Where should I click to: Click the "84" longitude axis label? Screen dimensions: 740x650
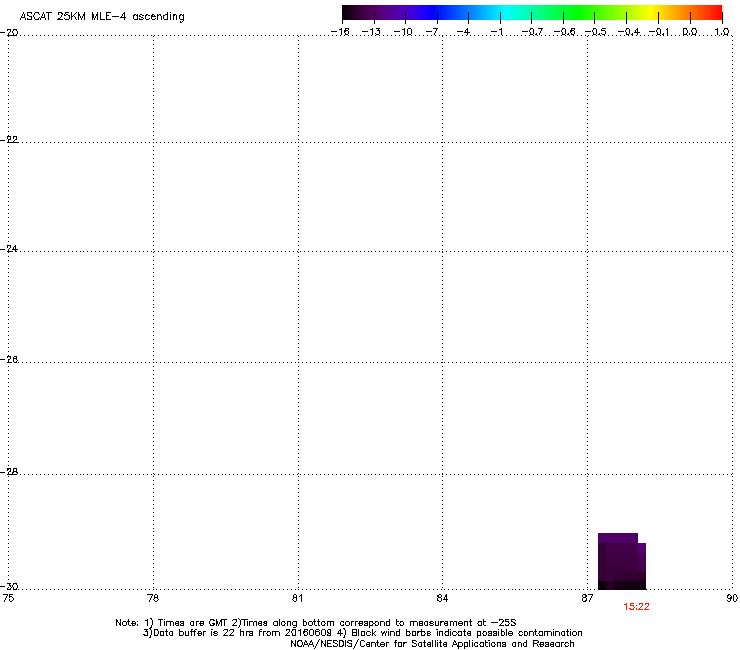pos(442,598)
